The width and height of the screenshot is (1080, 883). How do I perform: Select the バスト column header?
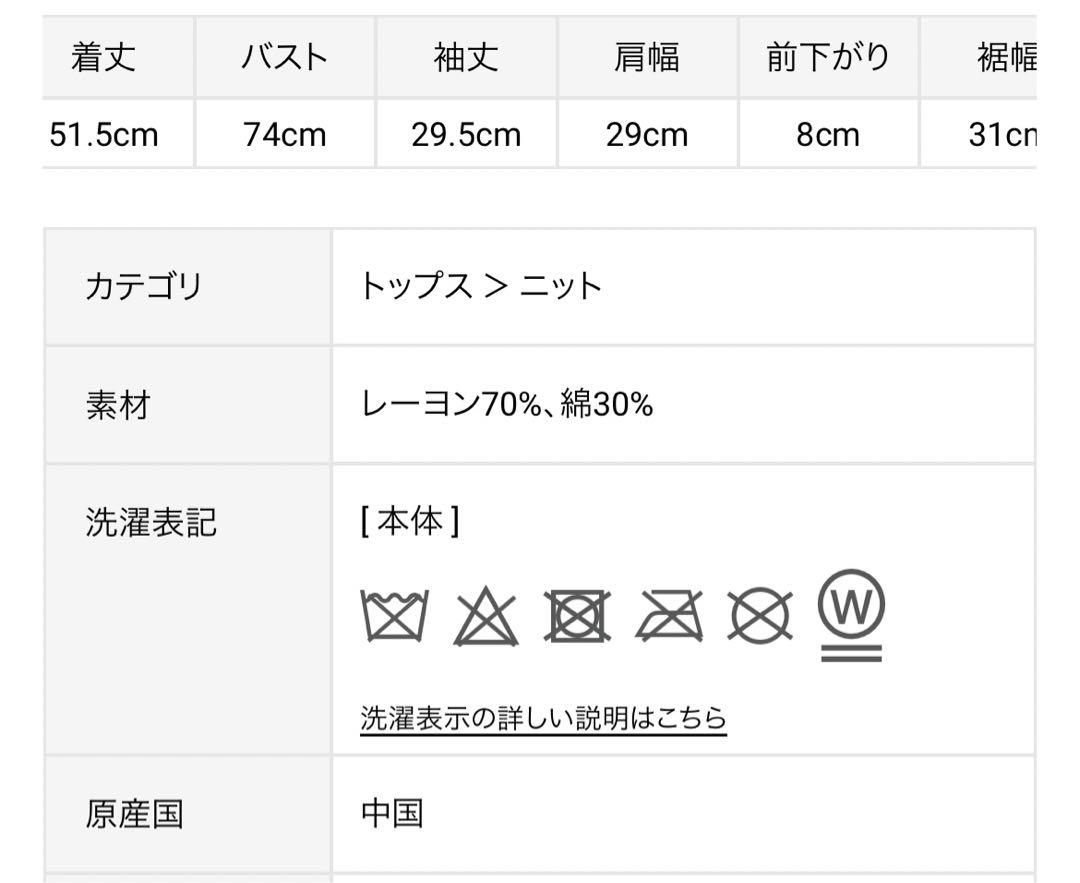pyautogui.click(x=284, y=56)
